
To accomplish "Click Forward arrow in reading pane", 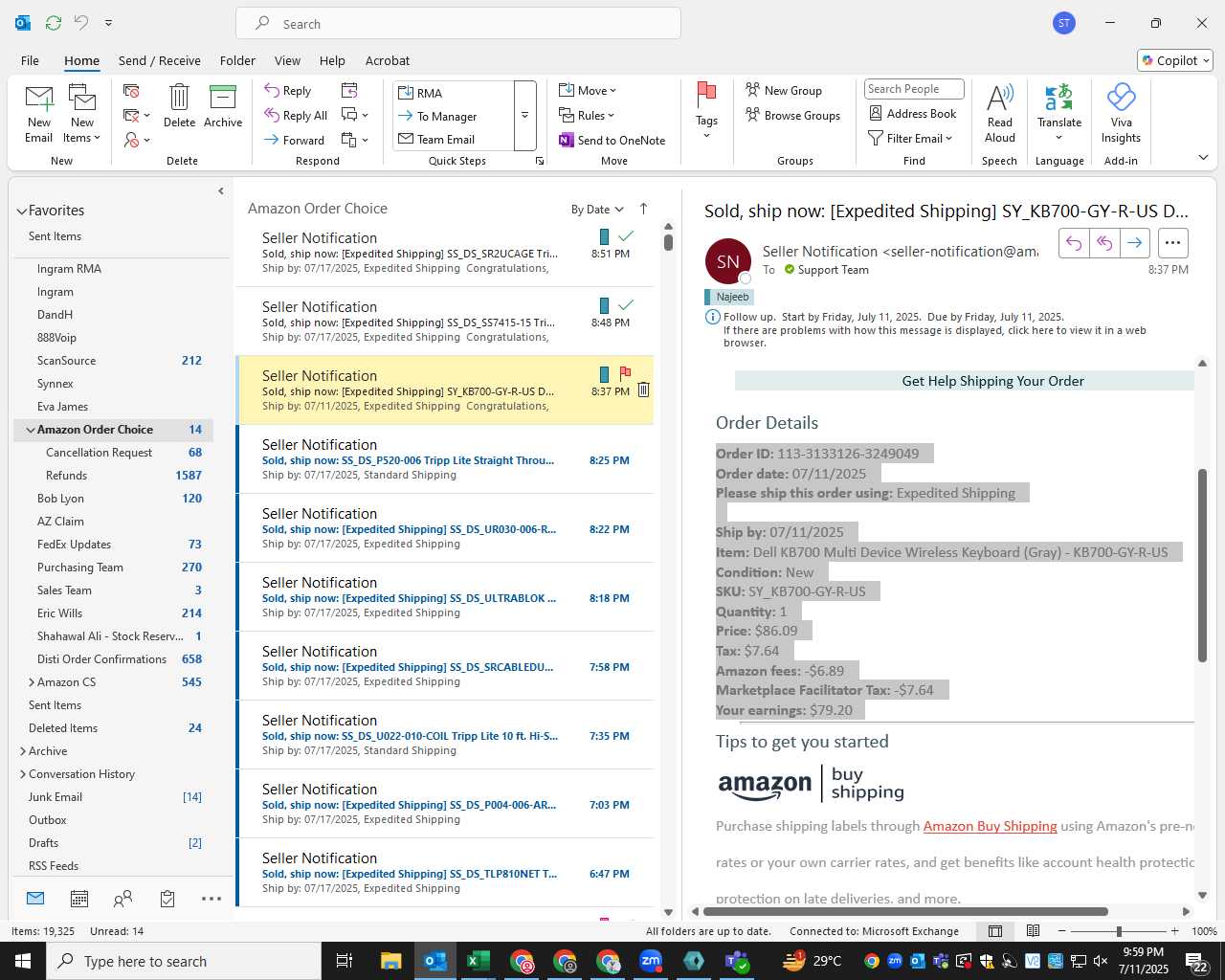I will pos(1134,243).
